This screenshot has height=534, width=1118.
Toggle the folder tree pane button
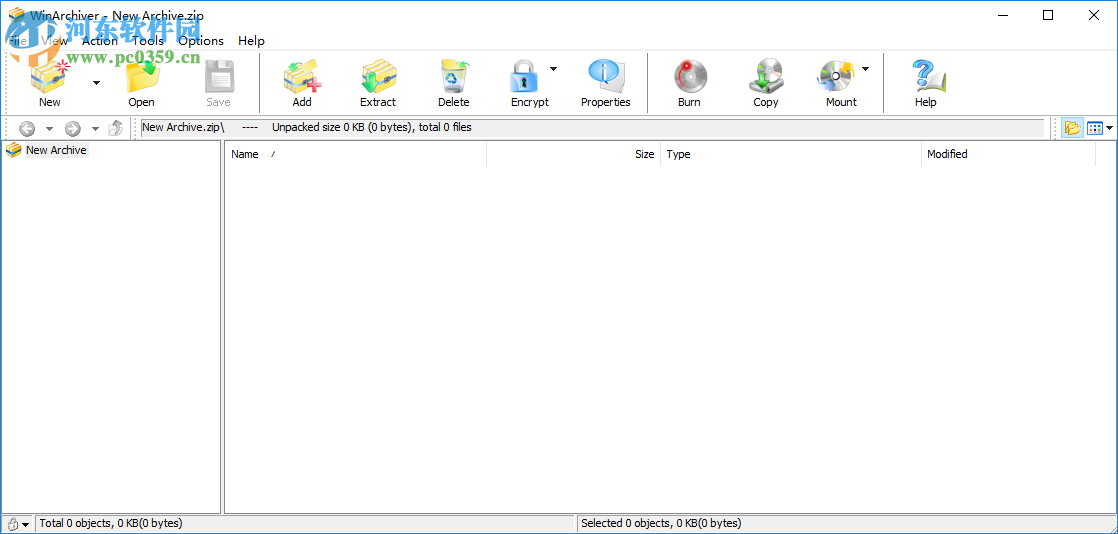(x=1072, y=128)
